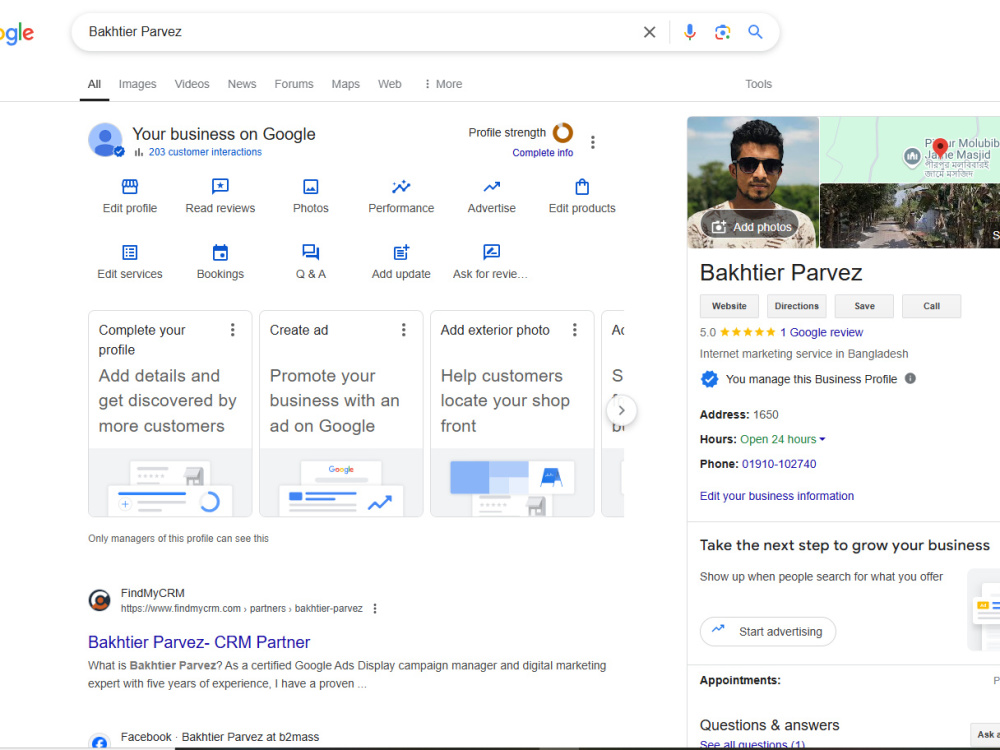This screenshot has width=1000, height=750.
Task: Click See all questions link
Action: 752,745
